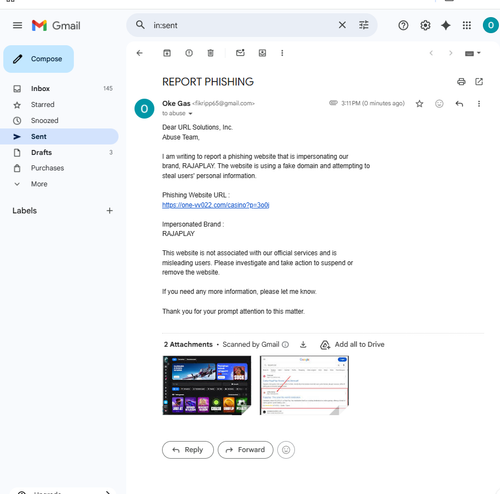The width and height of the screenshot is (500, 494).
Task: Forward this email
Action: [245, 450]
